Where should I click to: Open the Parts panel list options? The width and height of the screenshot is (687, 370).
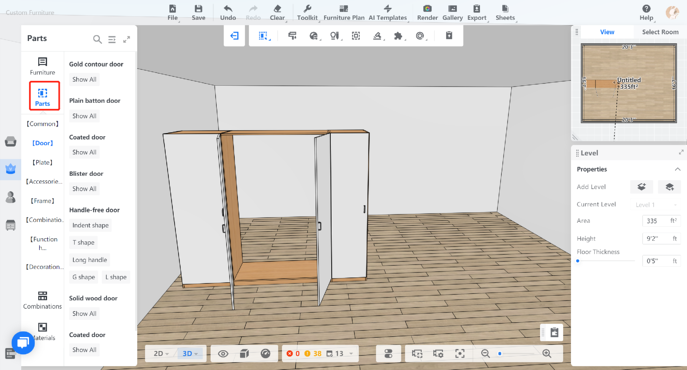(112, 39)
